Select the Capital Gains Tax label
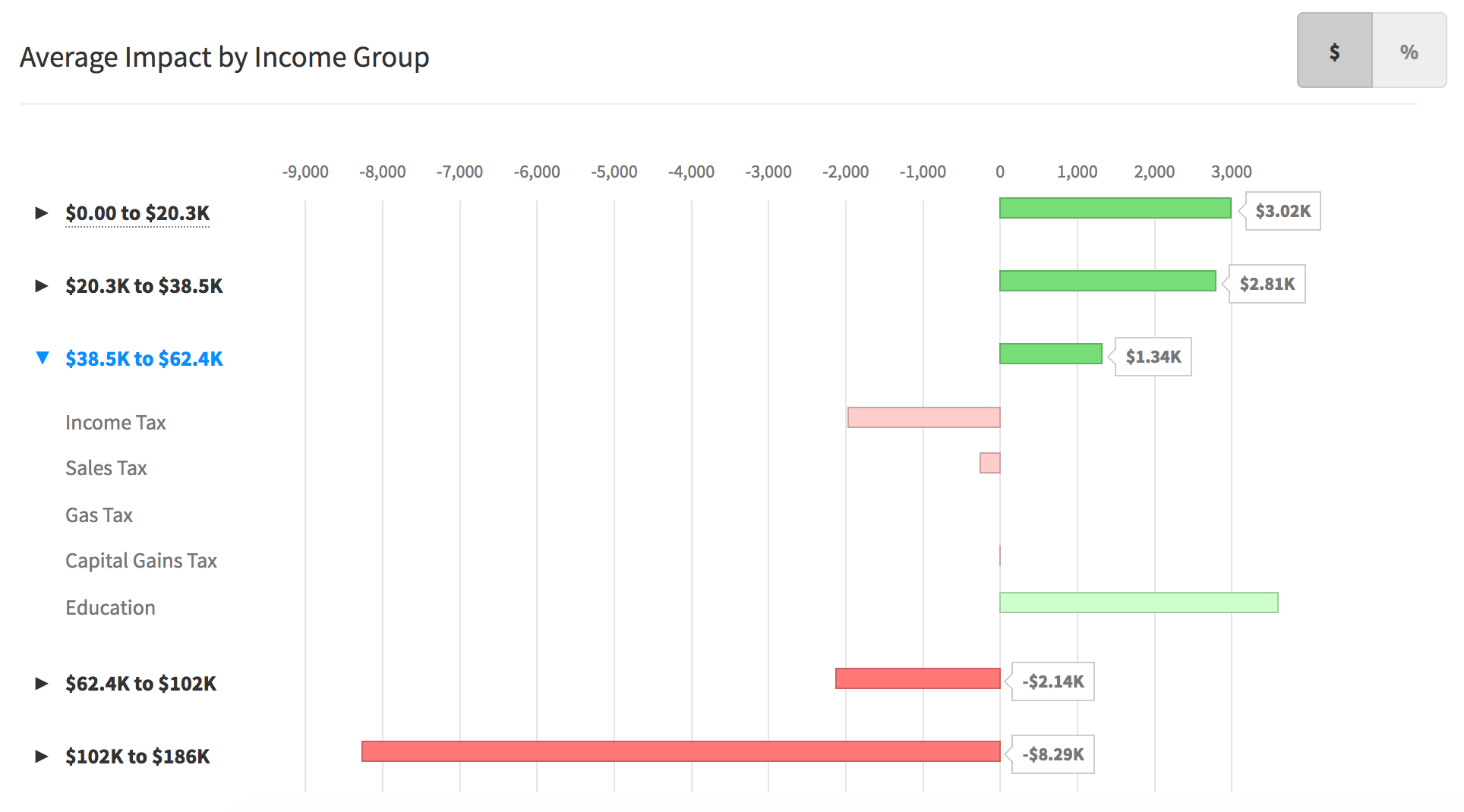This screenshot has width=1464, height=812. click(x=141, y=561)
